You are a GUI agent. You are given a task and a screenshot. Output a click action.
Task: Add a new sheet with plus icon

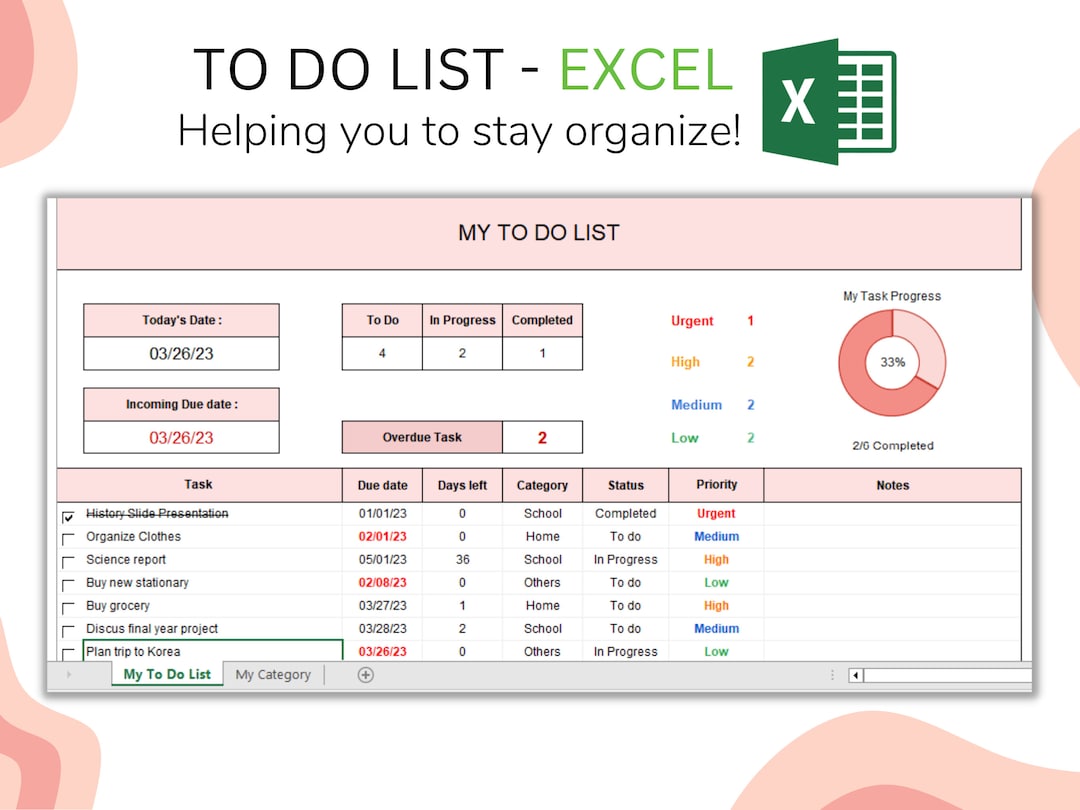pyautogui.click(x=366, y=675)
